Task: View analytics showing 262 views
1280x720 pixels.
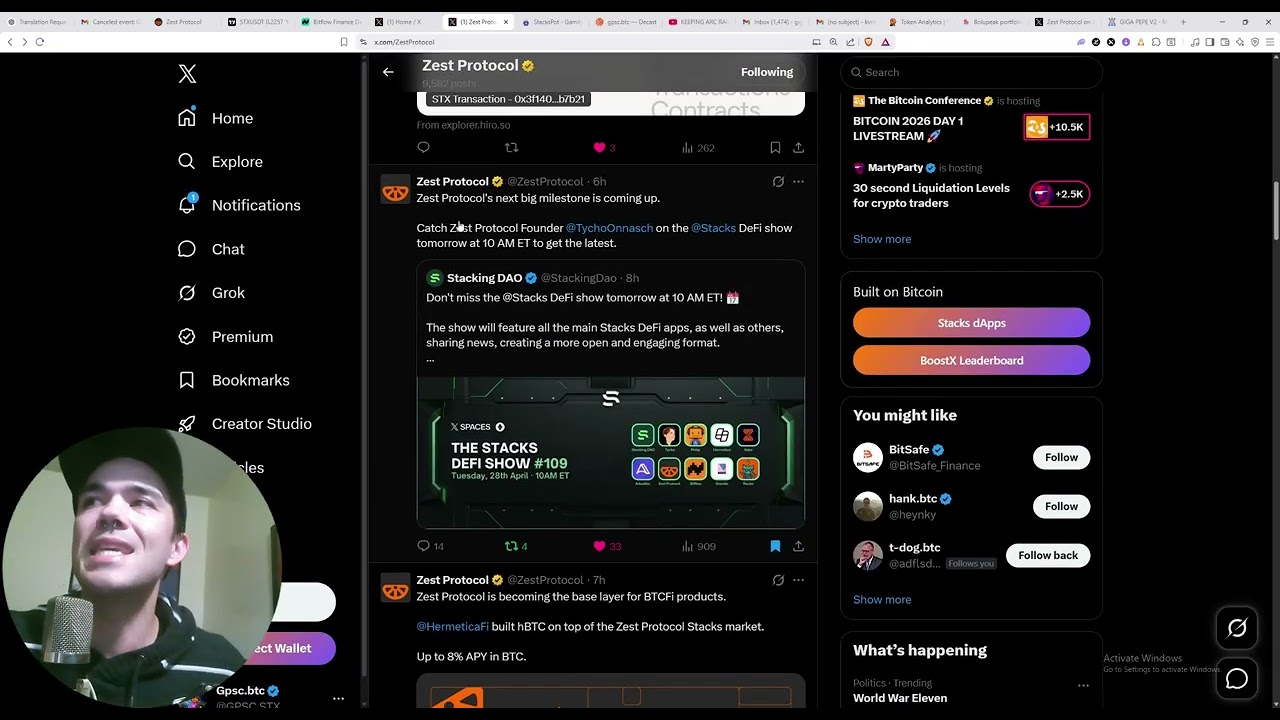Action: (x=698, y=147)
